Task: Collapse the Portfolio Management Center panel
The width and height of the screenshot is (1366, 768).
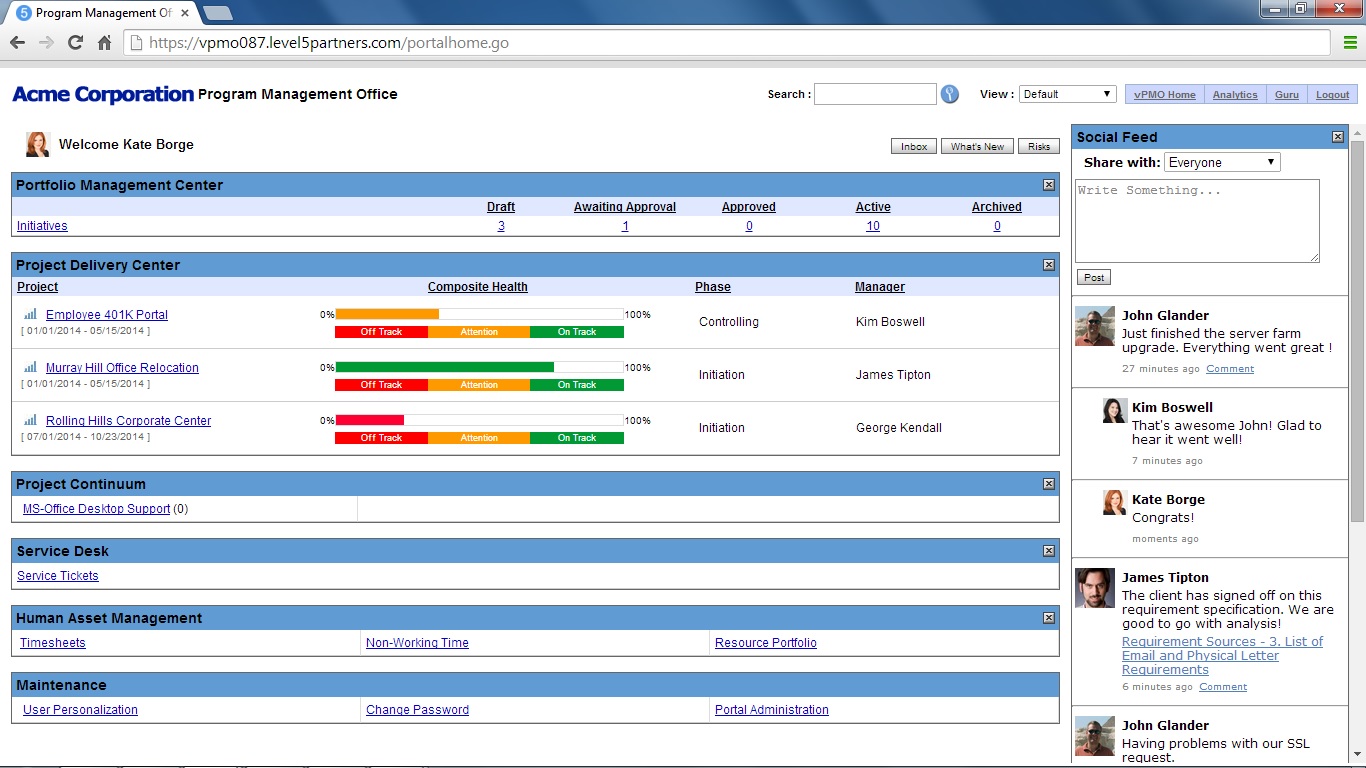Action: [x=1048, y=185]
